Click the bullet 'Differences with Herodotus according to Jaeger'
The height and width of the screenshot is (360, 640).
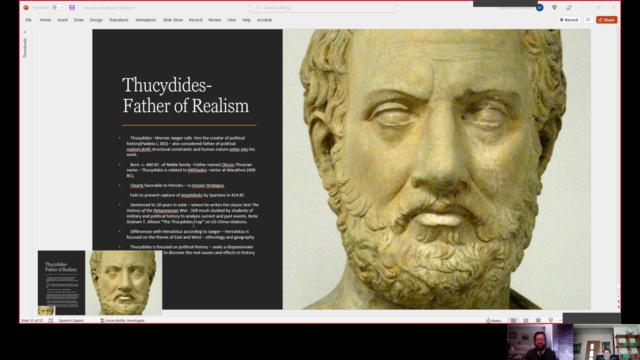[x=190, y=234]
